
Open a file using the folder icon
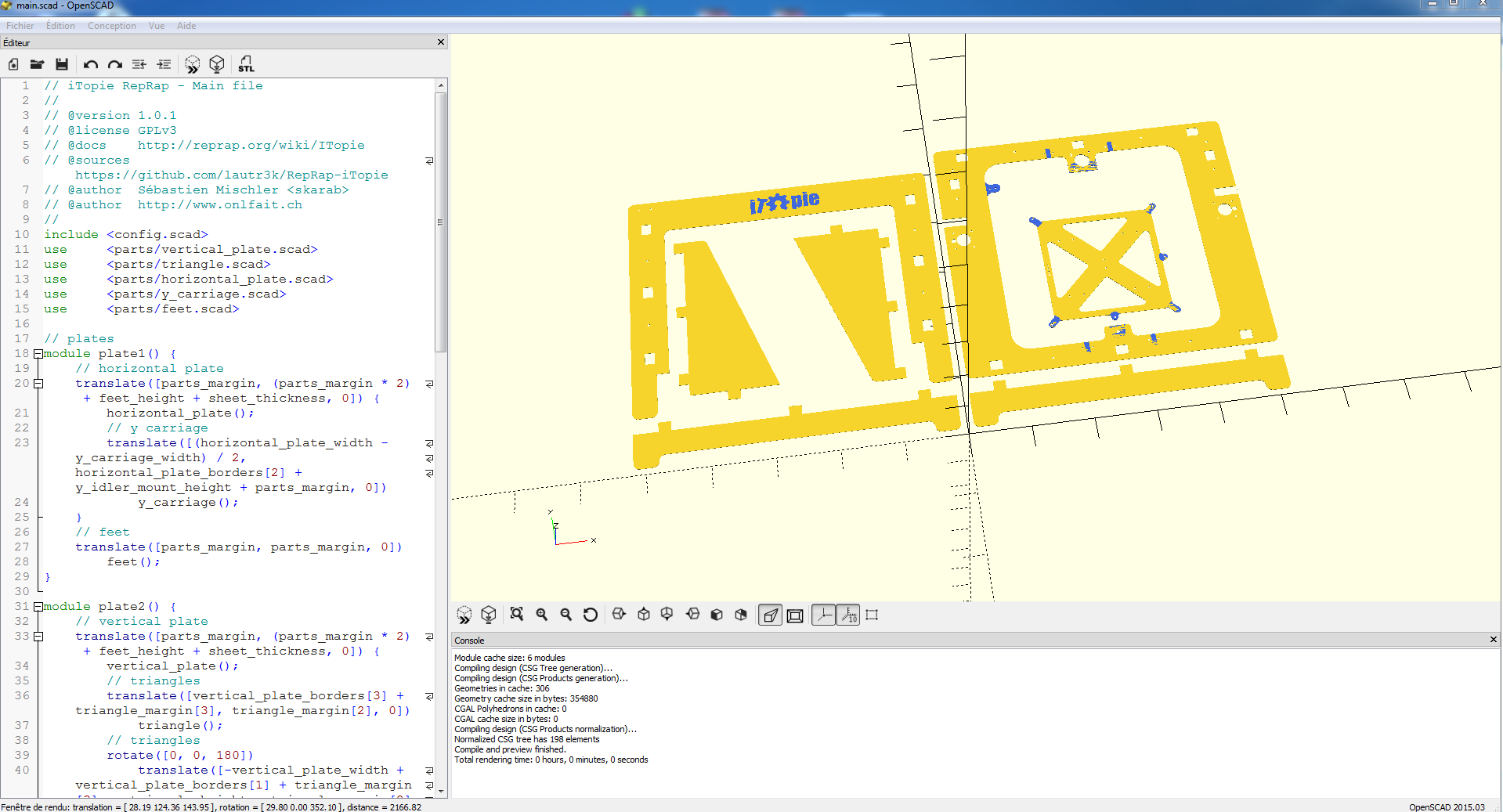click(37, 64)
